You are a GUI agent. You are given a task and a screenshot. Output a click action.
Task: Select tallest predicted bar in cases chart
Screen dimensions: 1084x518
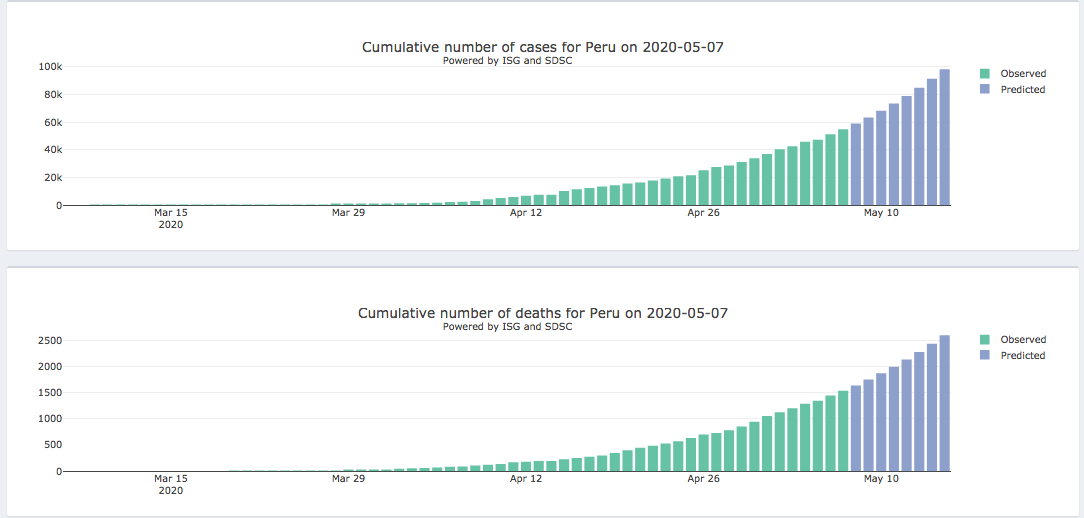click(x=944, y=138)
